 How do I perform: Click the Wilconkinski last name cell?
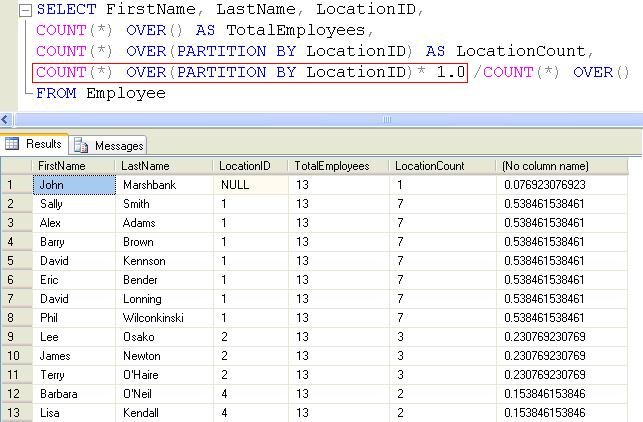[x=164, y=318]
